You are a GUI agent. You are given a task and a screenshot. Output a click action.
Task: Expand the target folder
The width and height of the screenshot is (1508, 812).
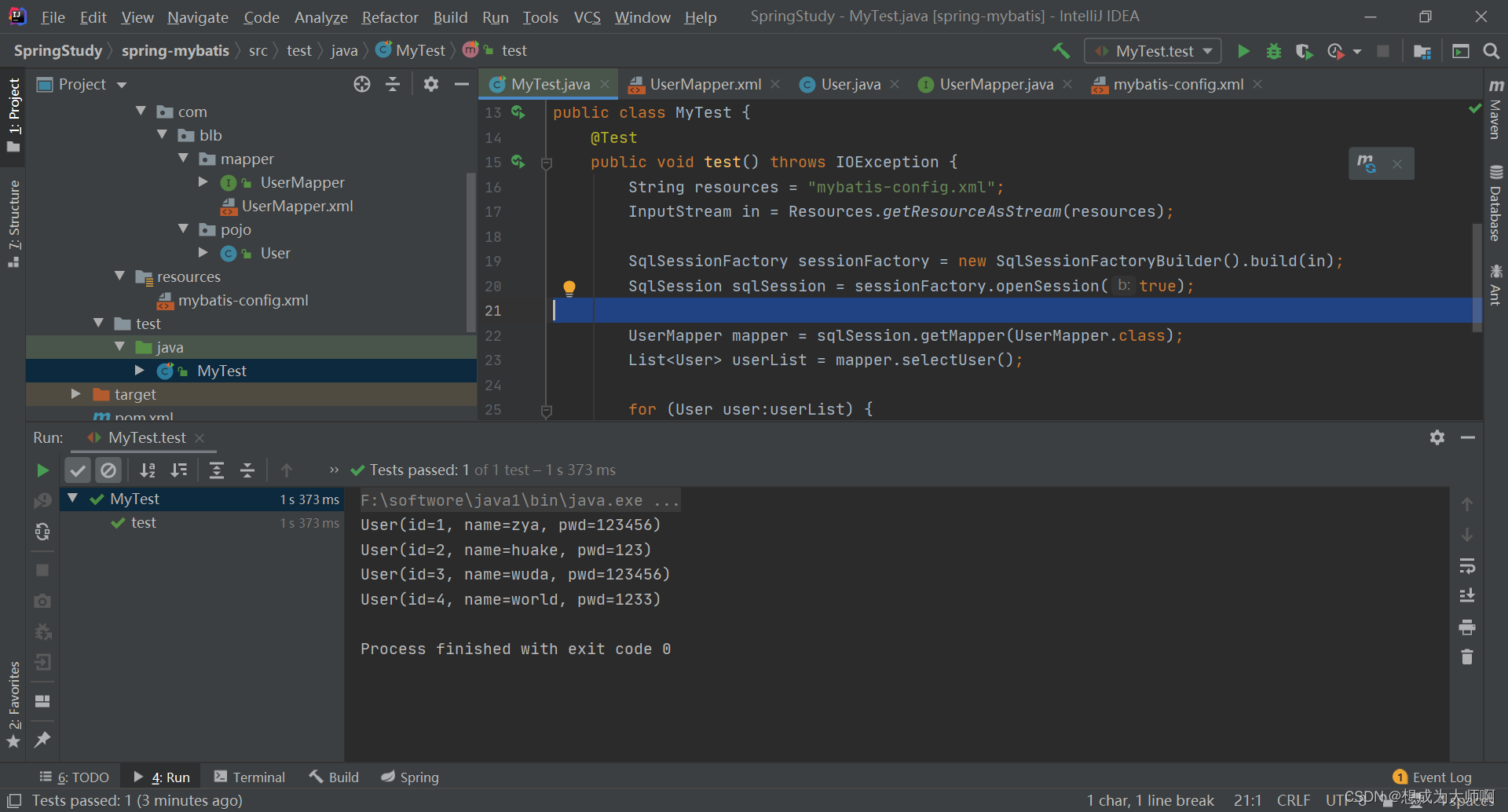click(x=76, y=394)
